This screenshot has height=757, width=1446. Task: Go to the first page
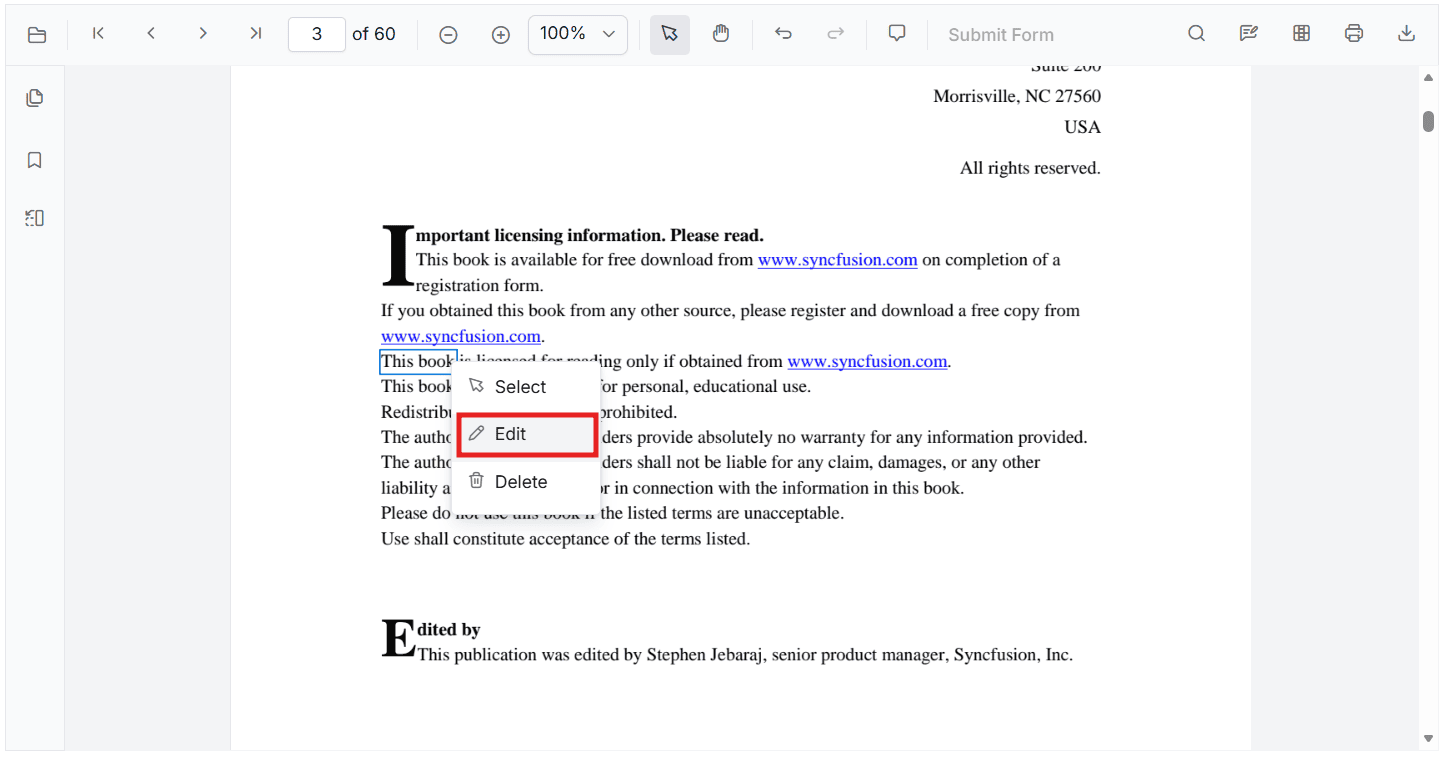(98, 34)
